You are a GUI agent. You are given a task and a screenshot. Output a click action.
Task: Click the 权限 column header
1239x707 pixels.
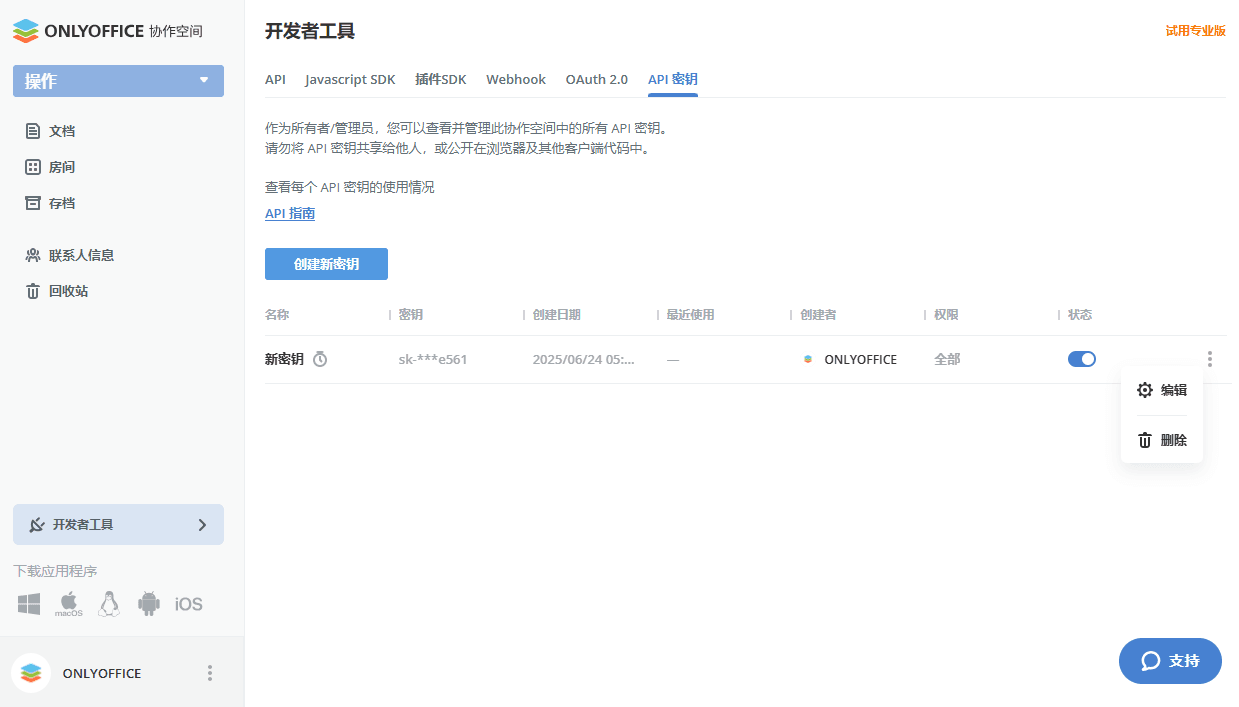946,315
